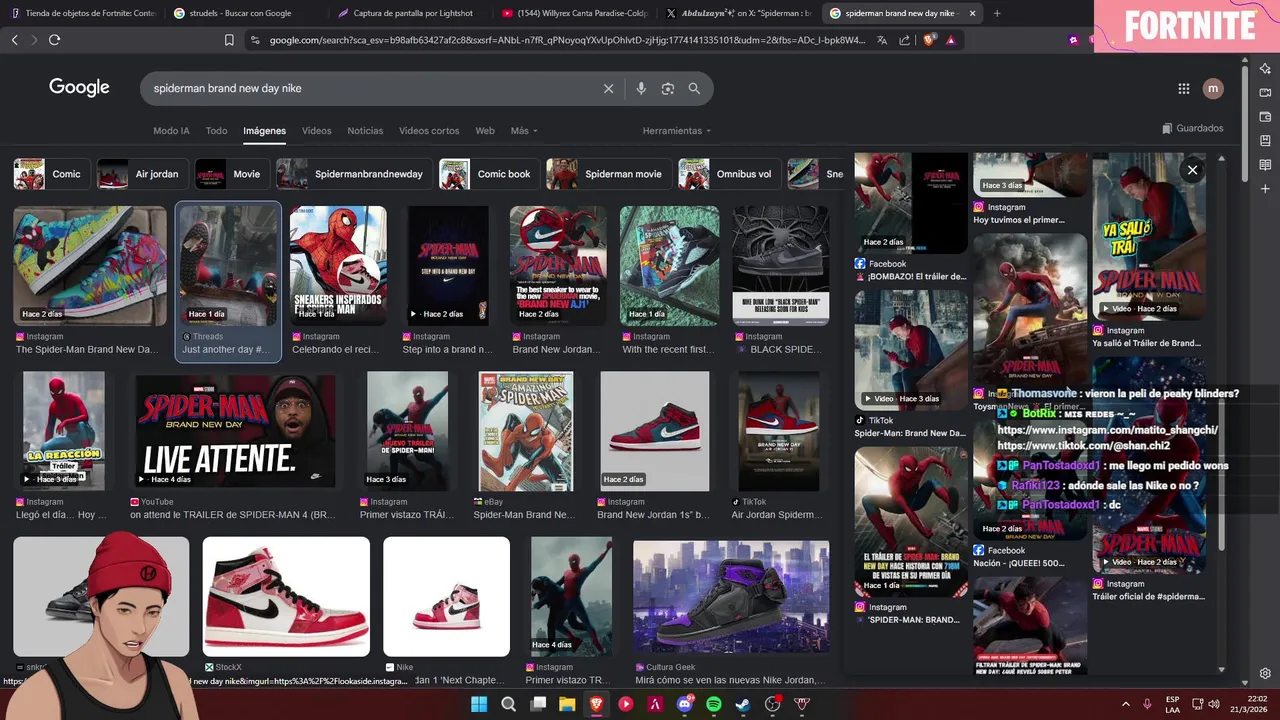
Task: Open Spotify from the taskbar
Action: (714, 704)
